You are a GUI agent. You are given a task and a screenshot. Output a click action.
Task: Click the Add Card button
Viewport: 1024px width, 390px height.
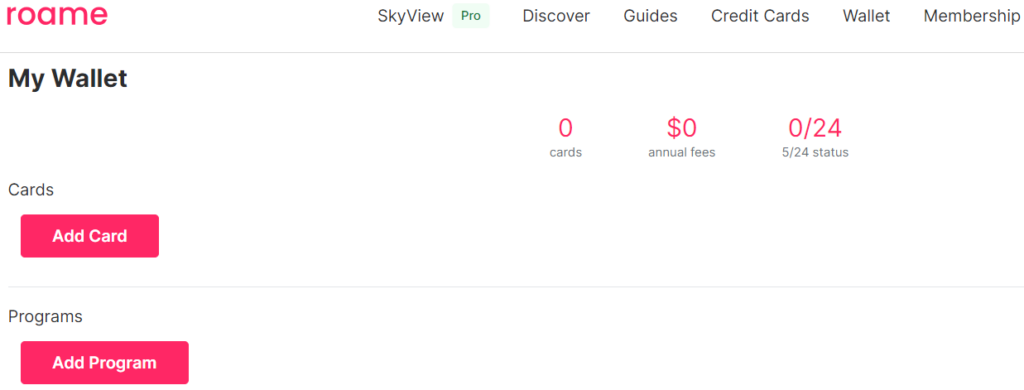coord(89,236)
